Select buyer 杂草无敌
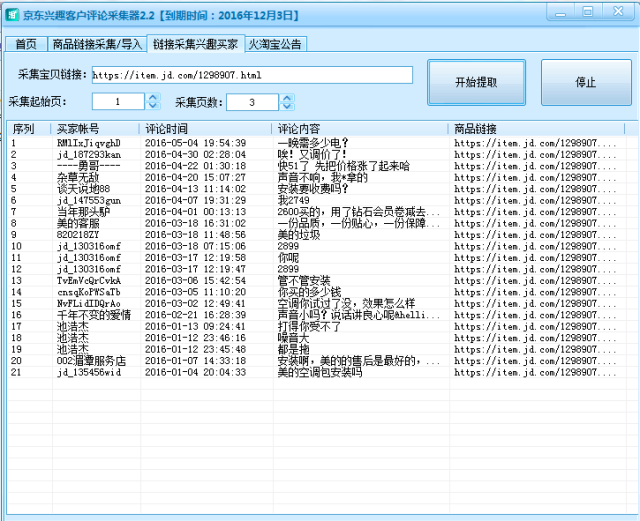The height and width of the screenshot is (521, 640). (x=78, y=177)
